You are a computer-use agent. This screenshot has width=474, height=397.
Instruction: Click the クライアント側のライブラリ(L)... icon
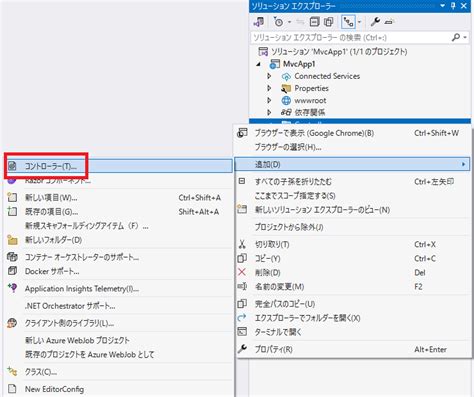(12, 323)
